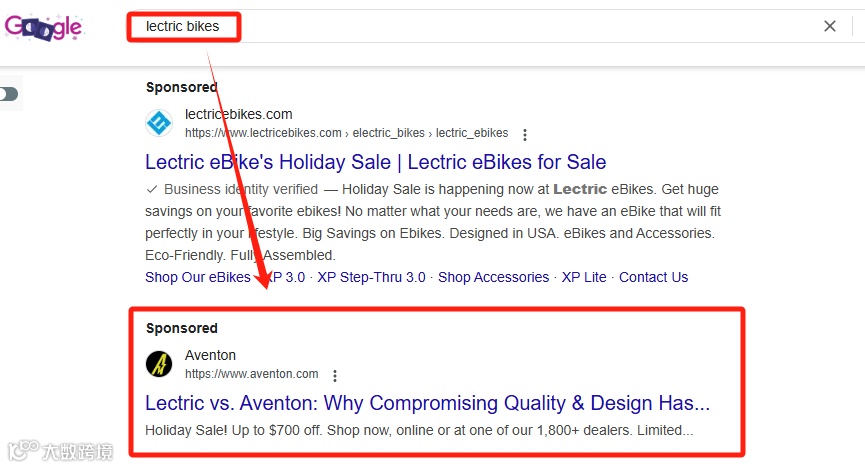865x468 pixels.
Task: Open the 'XP Step-Thru 3.0' sitelink
Action: coord(371,277)
